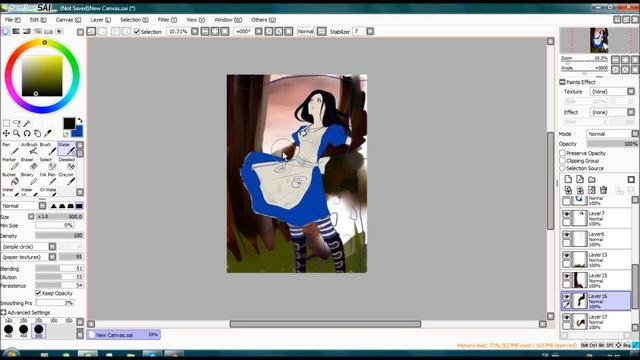Choose the Brush tool
This screenshot has width=640, height=360.
click(x=48, y=149)
